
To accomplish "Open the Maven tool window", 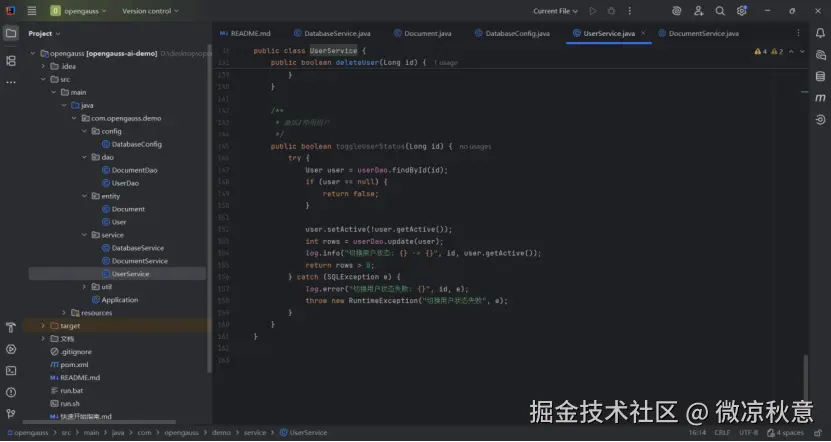I will (x=820, y=98).
